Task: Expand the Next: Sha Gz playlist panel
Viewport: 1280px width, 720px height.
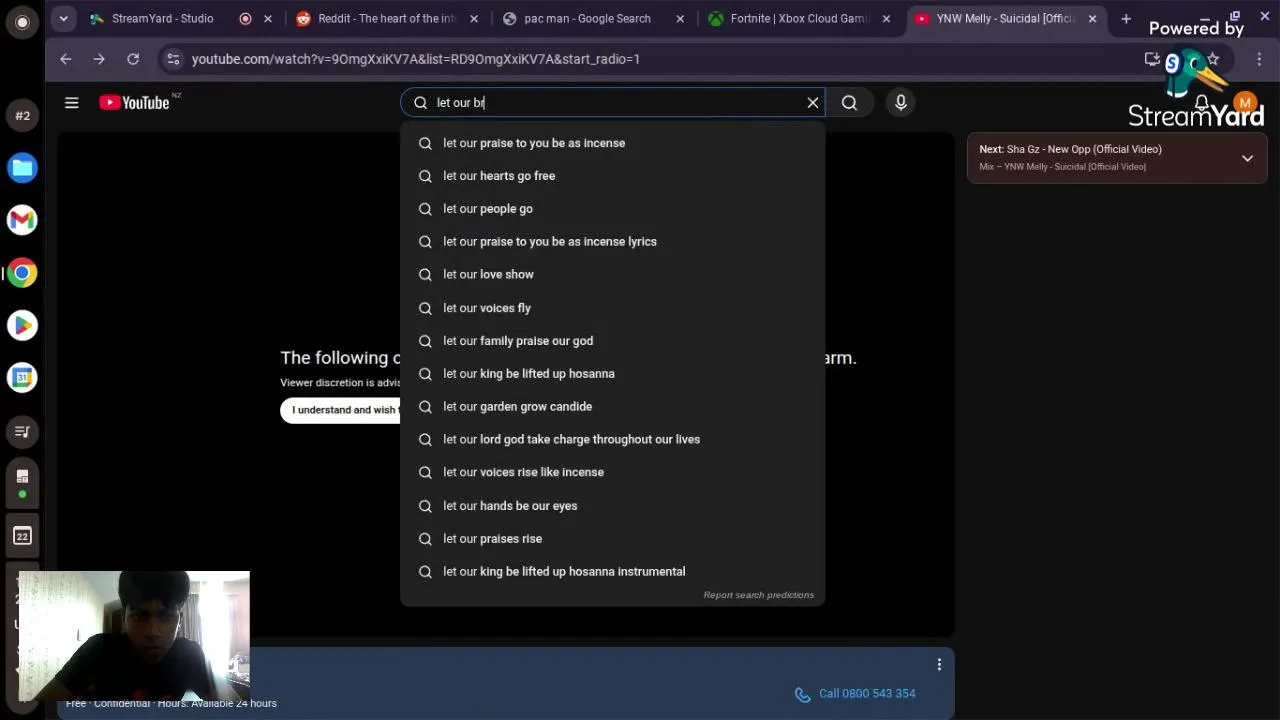Action: (1247, 158)
